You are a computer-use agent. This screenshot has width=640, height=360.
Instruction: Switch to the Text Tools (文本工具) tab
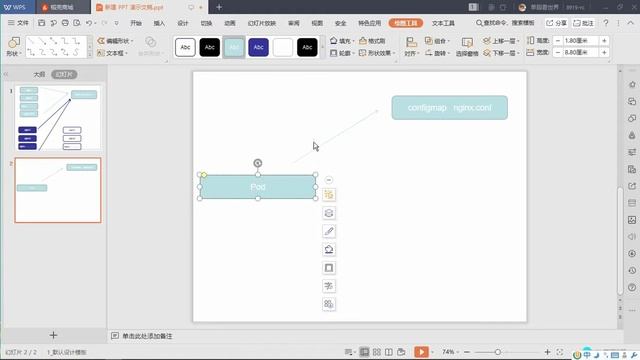(x=443, y=23)
